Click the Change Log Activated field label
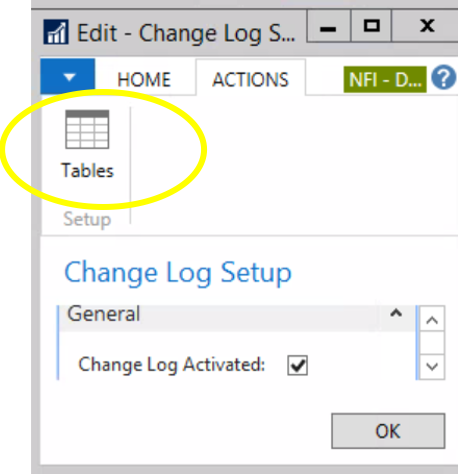The image size is (458, 474). 172,365
